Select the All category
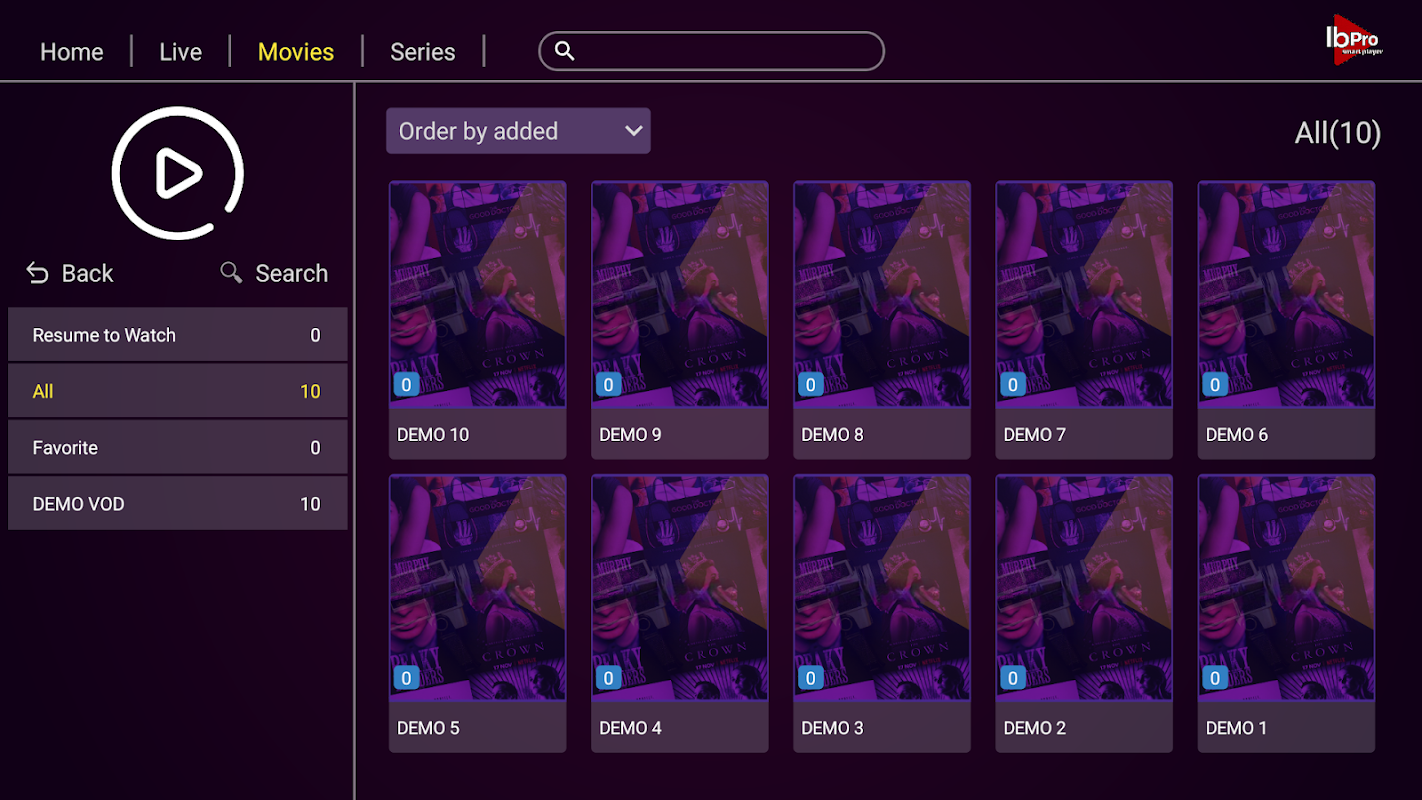 (x=178, y=391)
